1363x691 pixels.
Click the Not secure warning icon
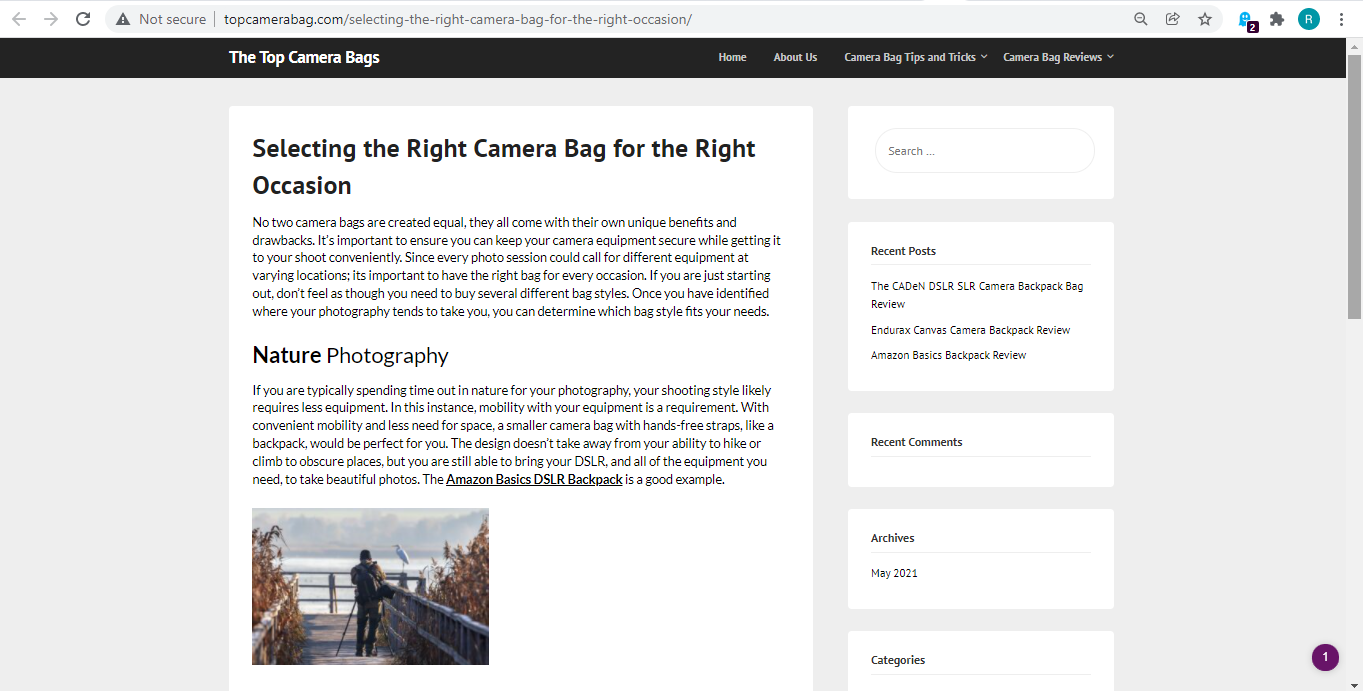click(123, 19)
